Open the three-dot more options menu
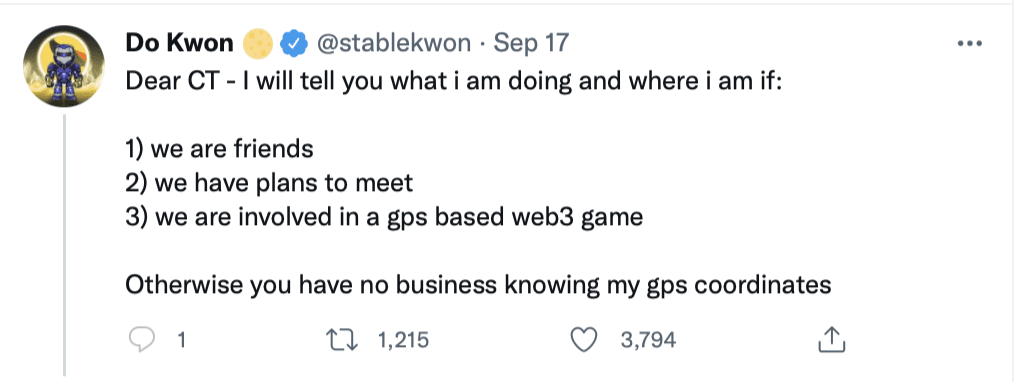The image size is (1026, 382). (x=970, y=44)
